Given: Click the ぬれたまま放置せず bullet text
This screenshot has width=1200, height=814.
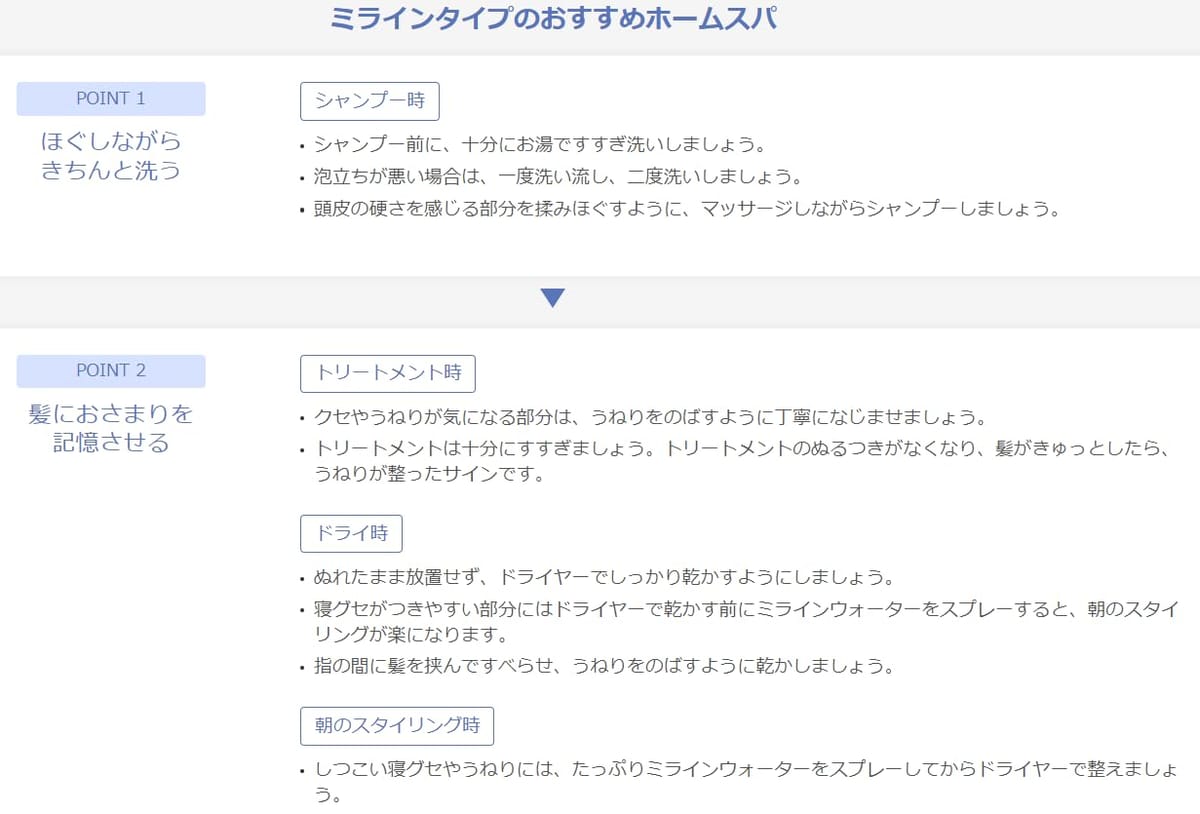Looking at the screenshot, I should (603, 578).
